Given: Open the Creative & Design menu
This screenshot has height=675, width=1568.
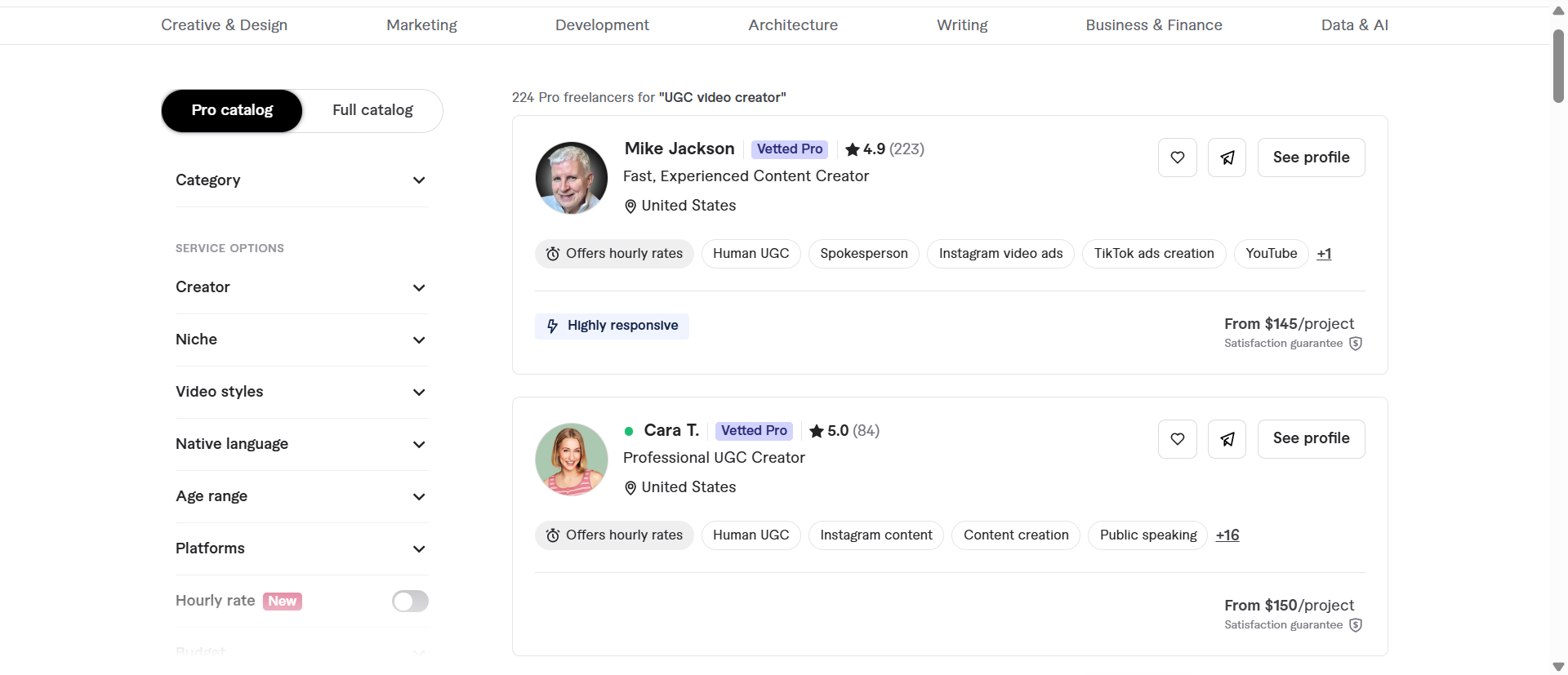Looking at the screenshot, I should pos(224,25).
